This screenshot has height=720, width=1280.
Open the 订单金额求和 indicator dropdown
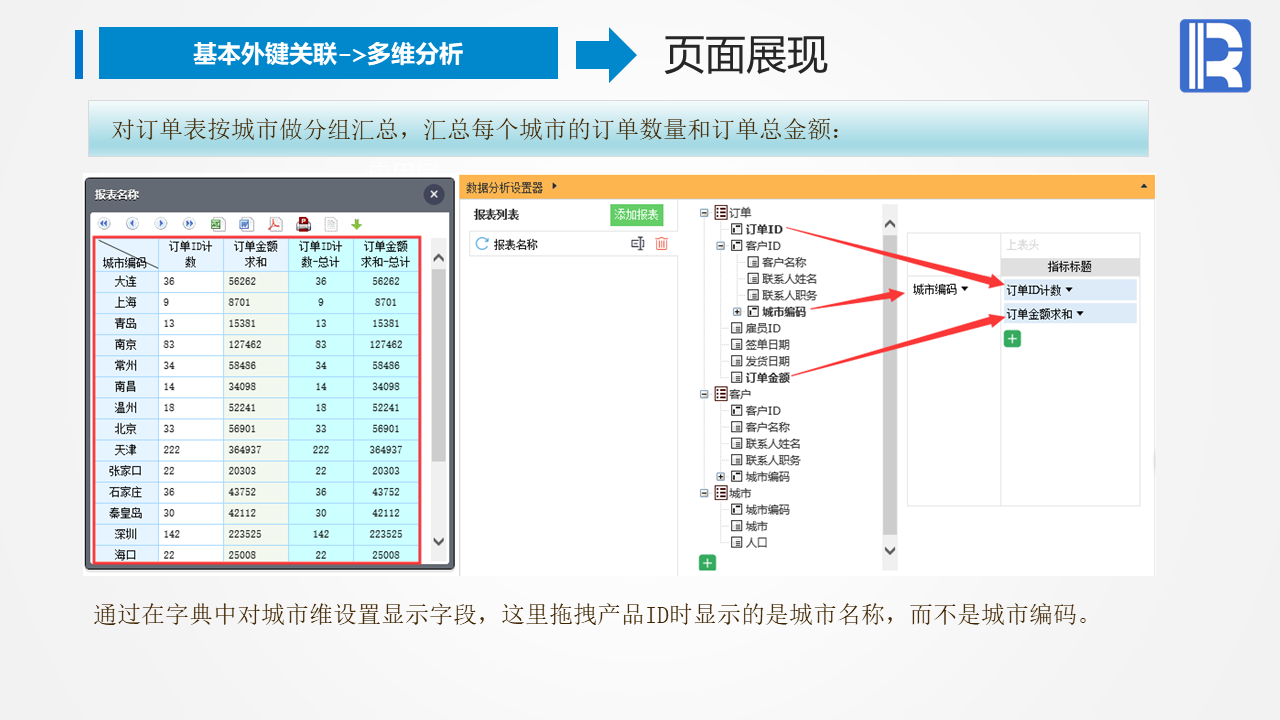click(x=1080, y=314)
